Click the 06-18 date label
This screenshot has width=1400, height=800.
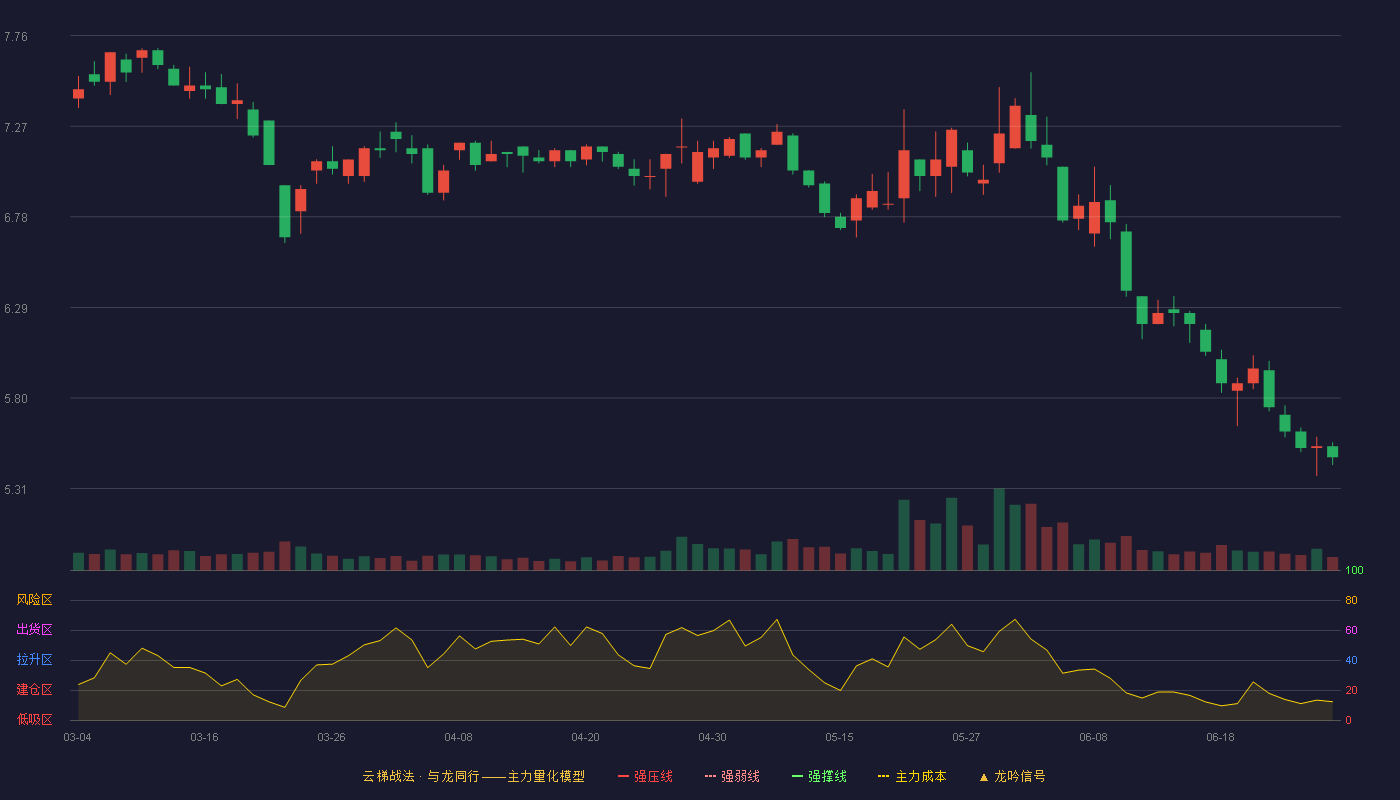point(1220,737)
